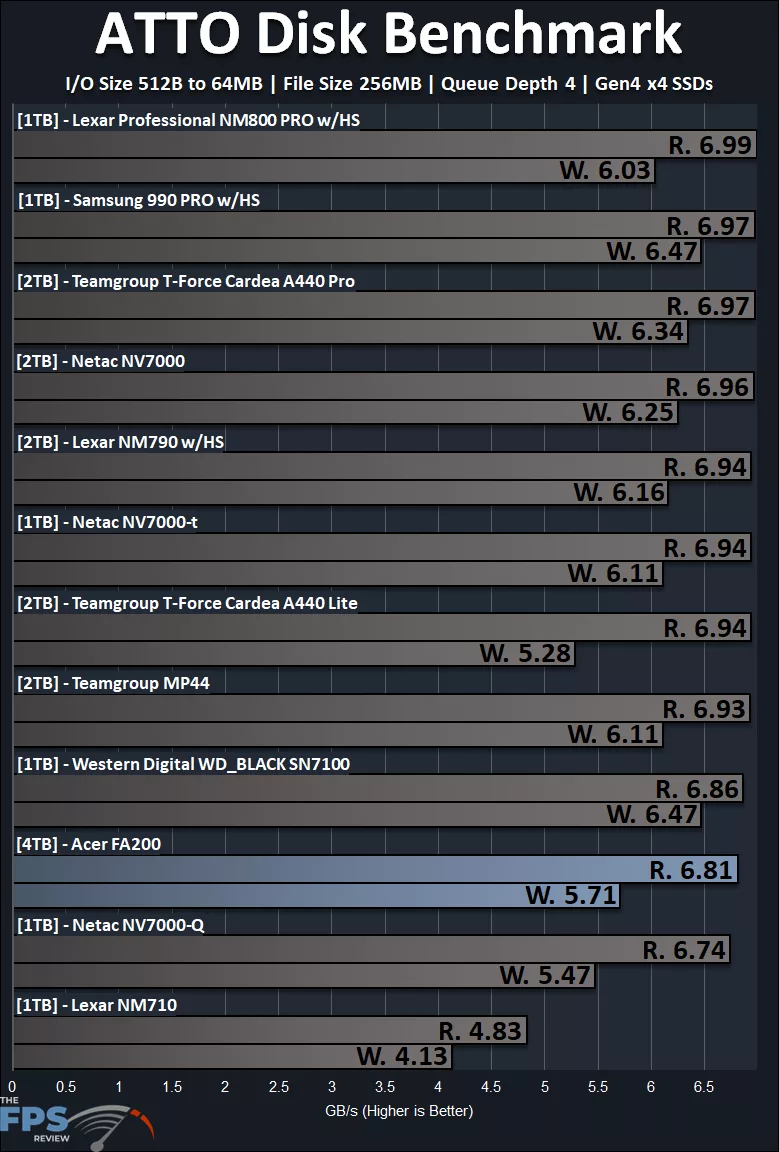Select the Lexar NM710 label

point(97,1005)
